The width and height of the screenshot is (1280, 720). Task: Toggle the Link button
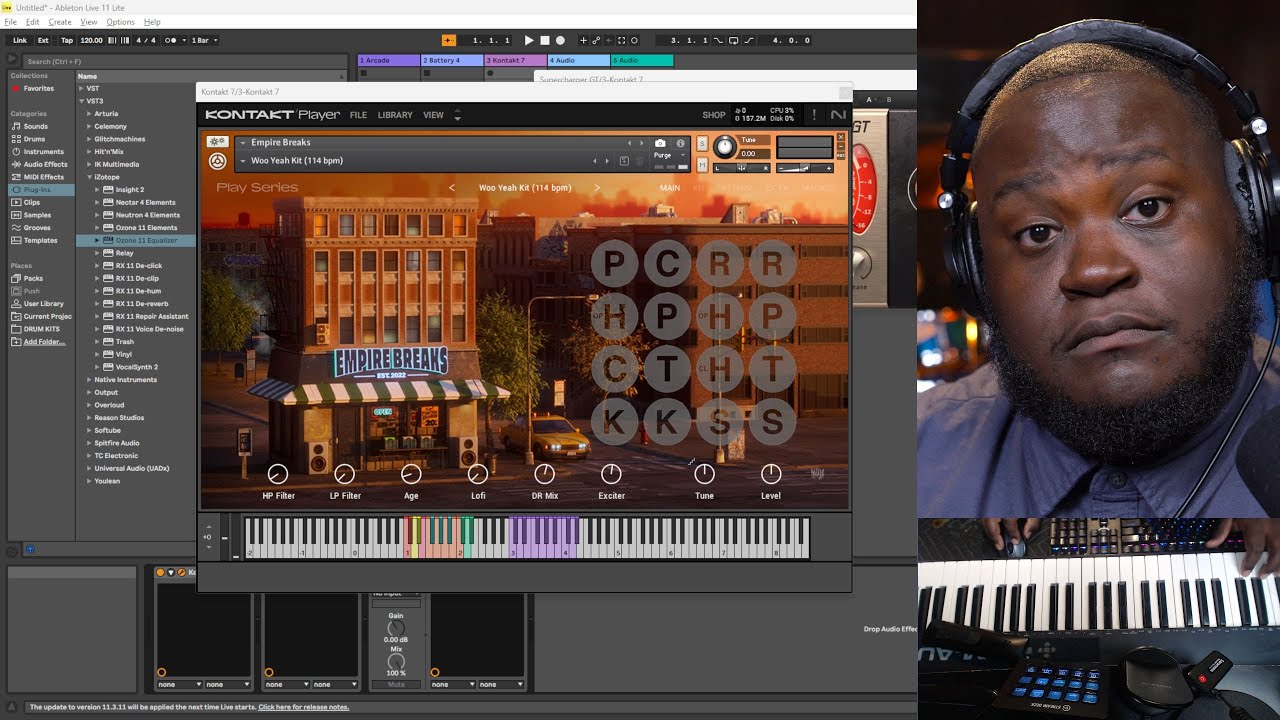point(20,40)
